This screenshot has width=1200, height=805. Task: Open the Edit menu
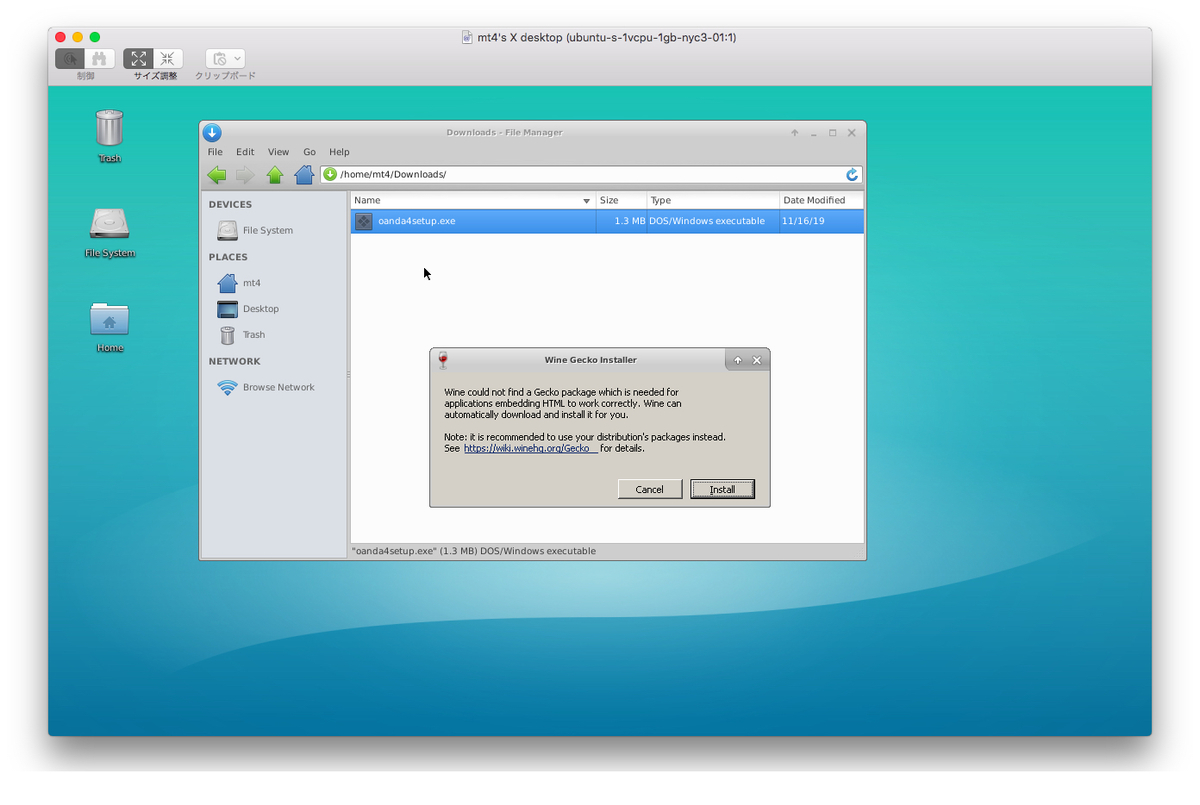[245, 152]
